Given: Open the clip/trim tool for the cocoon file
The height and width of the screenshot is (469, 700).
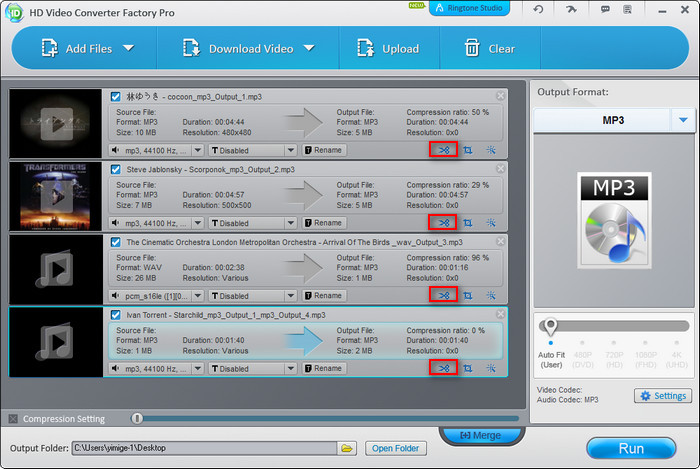Looking at the screenshot, I should [x=443, y=149].
